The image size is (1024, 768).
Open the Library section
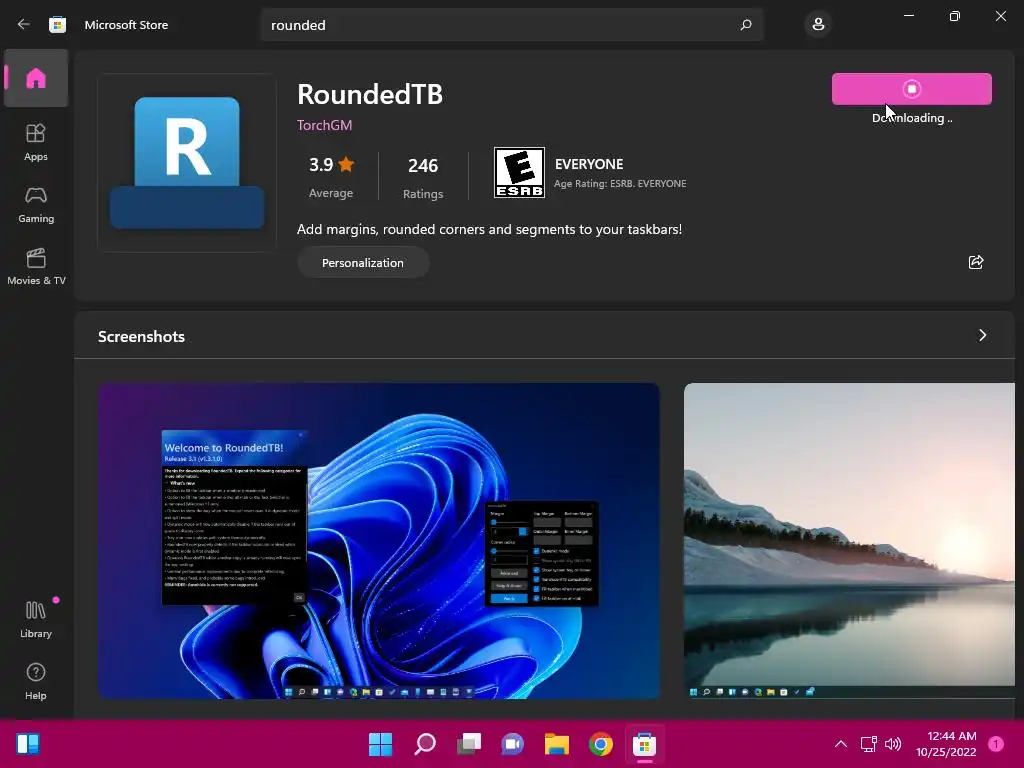(x=36, y=619)
